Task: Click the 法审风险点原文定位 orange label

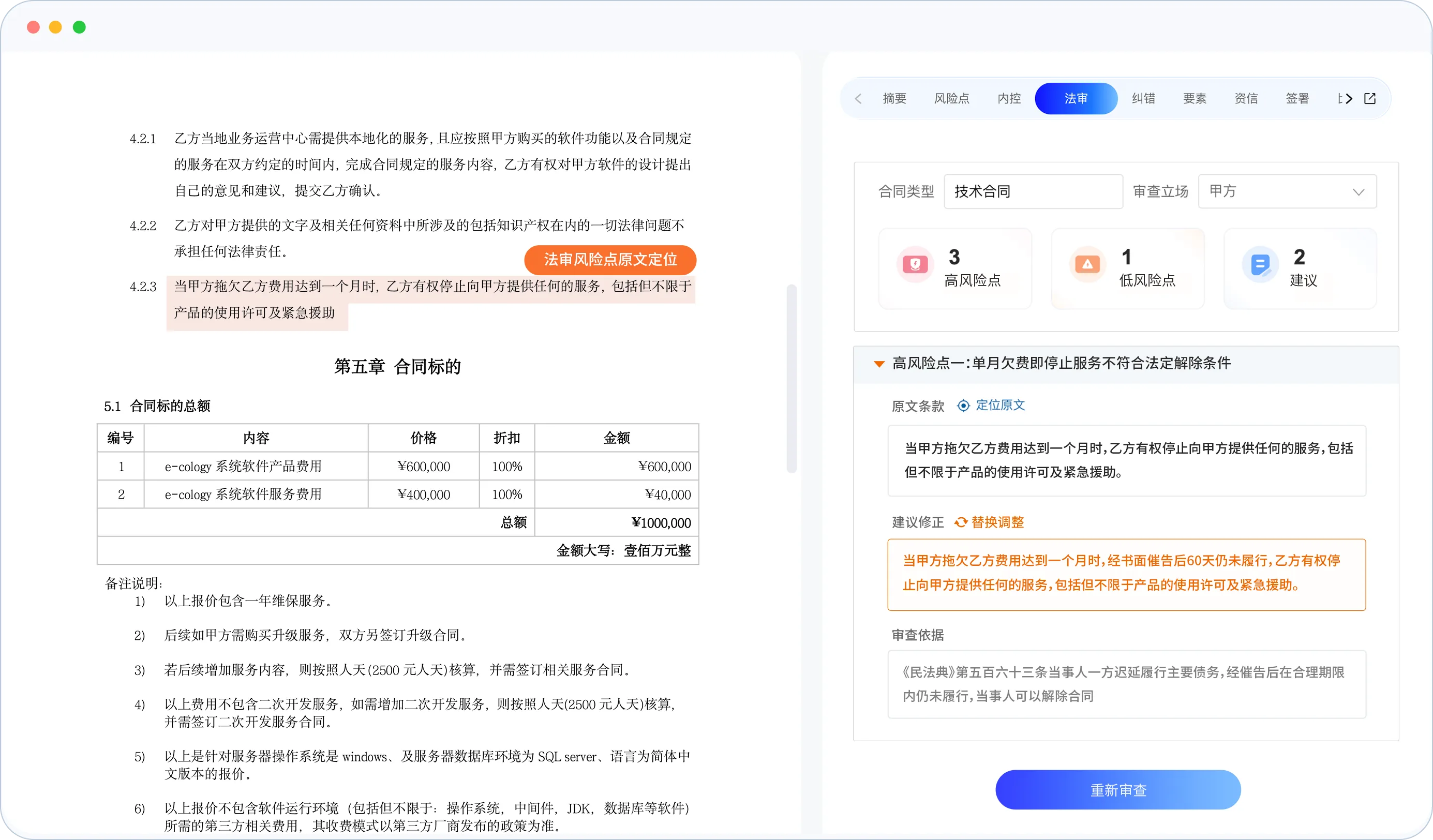Action: [610, 260]
